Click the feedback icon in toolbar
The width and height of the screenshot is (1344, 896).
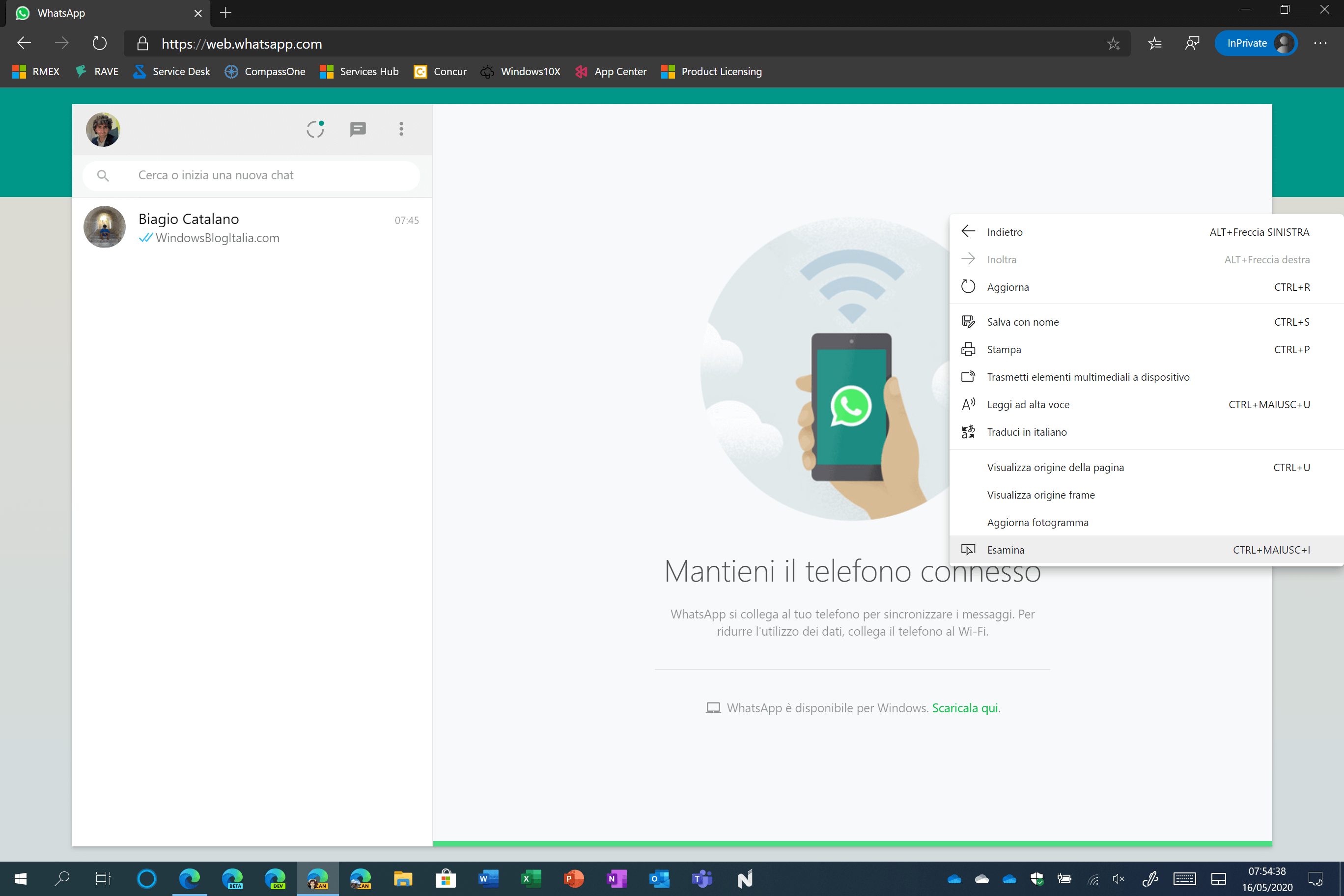tap(1192, 43)
